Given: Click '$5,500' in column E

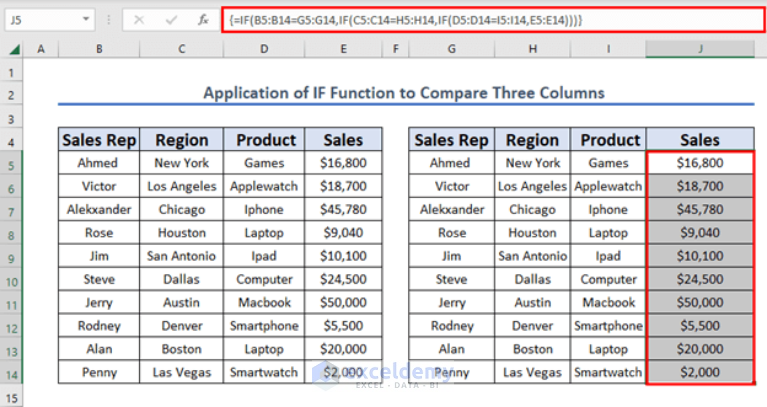Looking at the screenshot, I should tap(343, 326).
